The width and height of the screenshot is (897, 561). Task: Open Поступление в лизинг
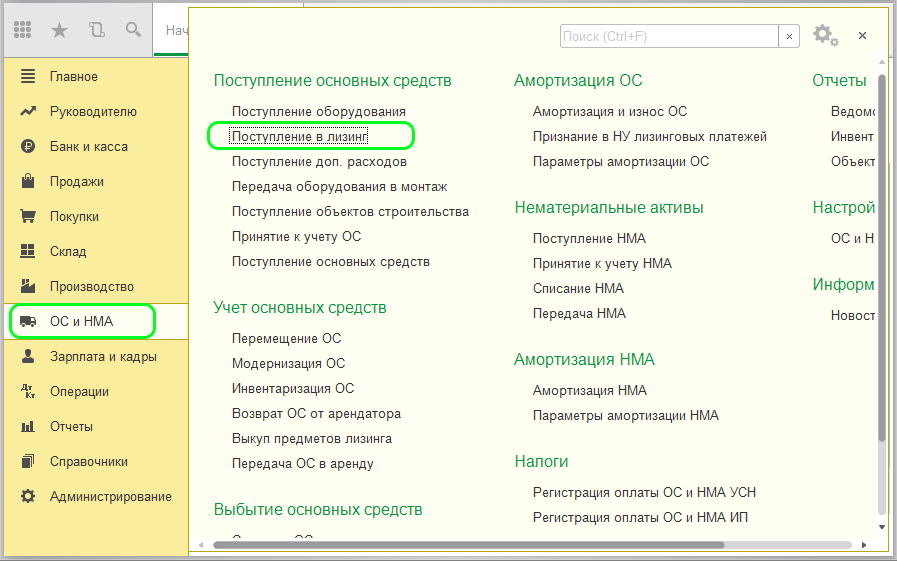[299, 137]
